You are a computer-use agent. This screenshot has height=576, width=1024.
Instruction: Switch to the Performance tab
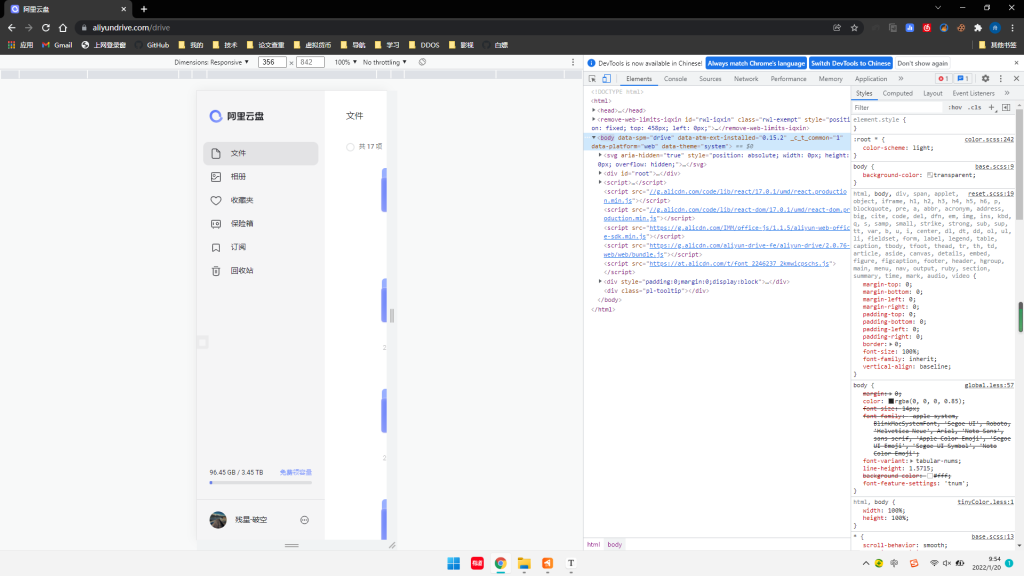(788, 78)
